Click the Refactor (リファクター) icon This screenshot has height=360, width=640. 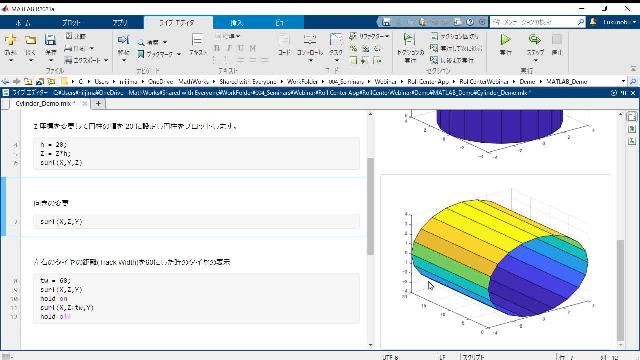pos(353,36)
